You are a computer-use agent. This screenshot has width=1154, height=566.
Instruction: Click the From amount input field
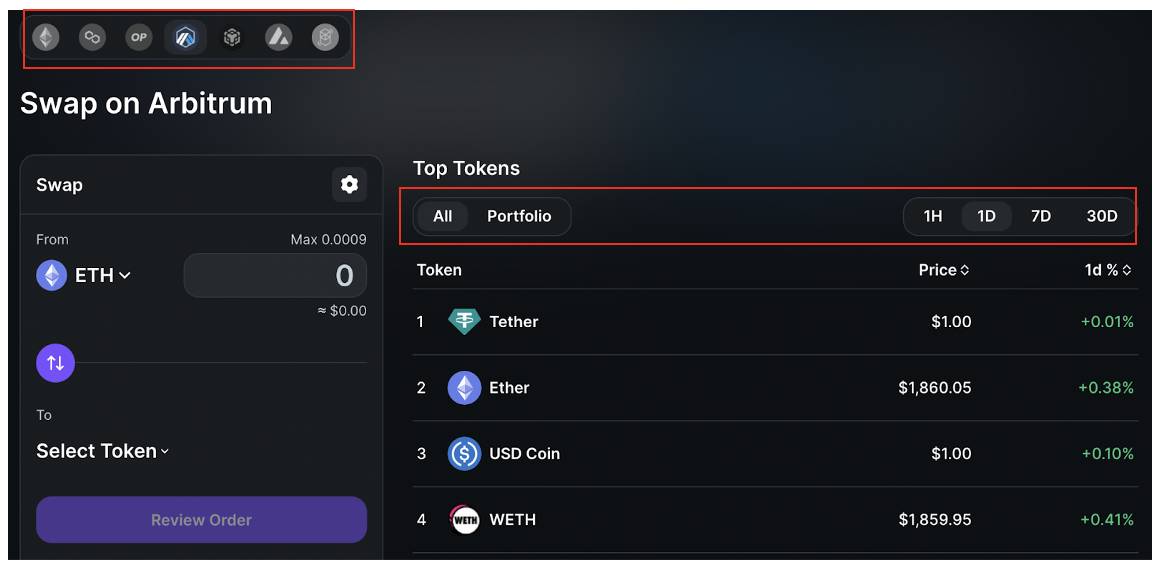(275, 275)
